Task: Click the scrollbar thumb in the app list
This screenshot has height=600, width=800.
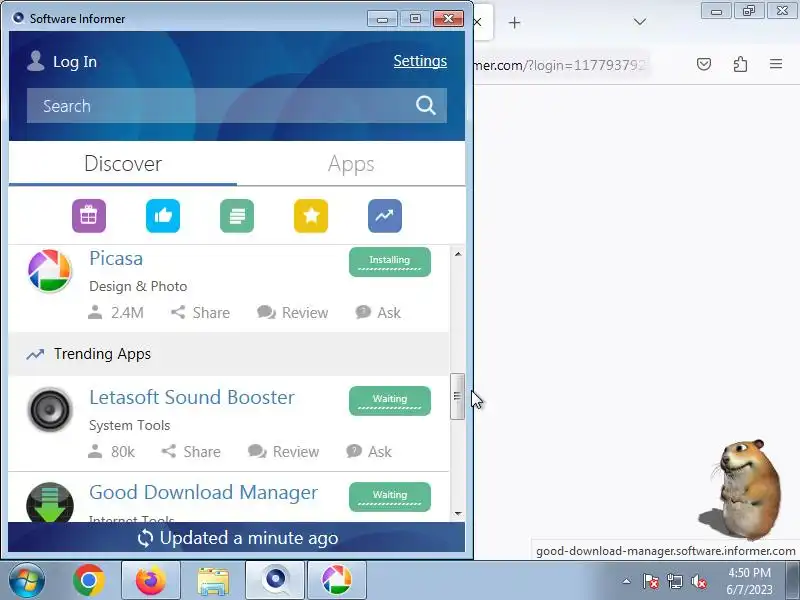Action: [x=457, y=396]
